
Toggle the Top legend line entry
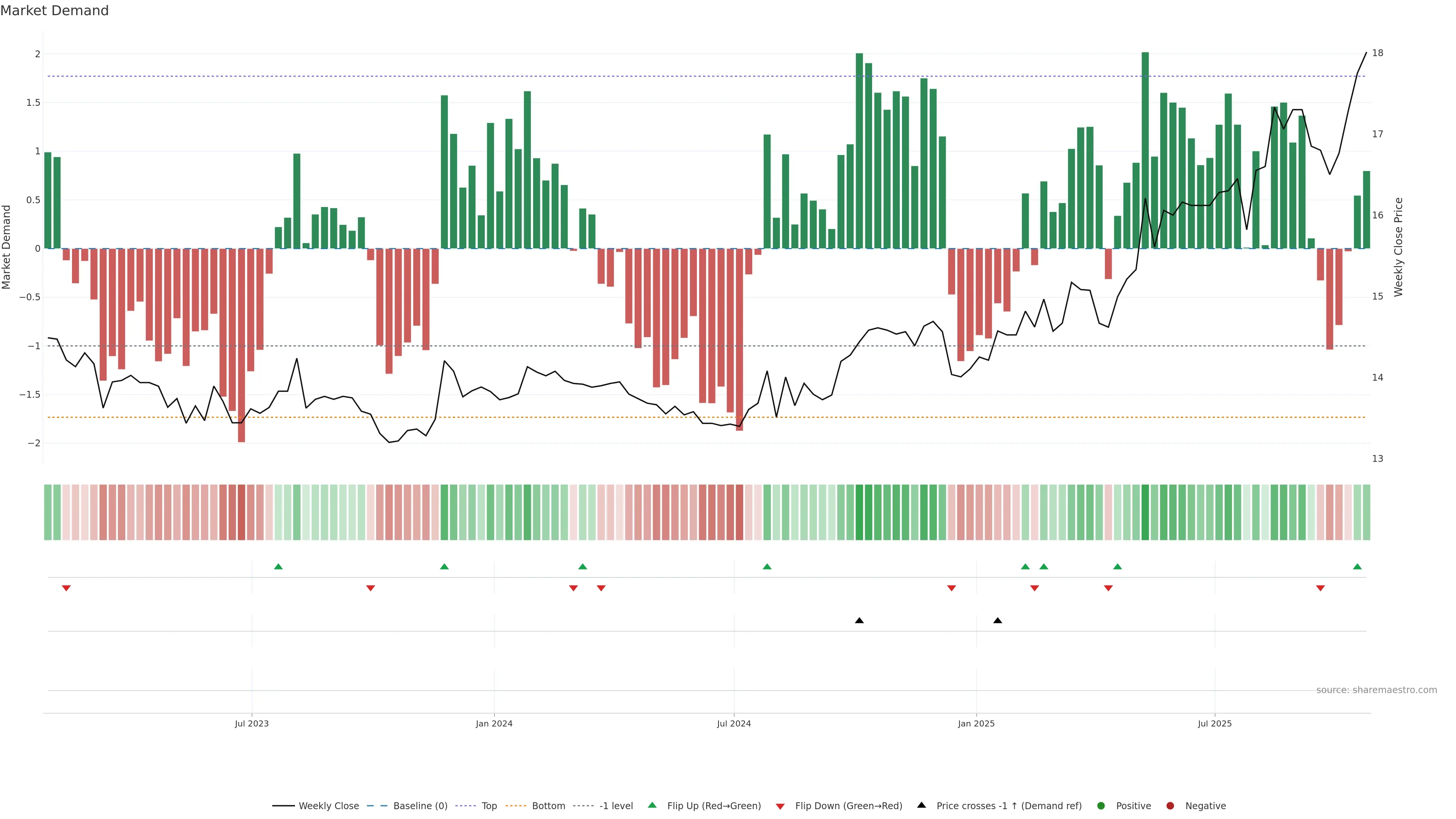(488, 806)
